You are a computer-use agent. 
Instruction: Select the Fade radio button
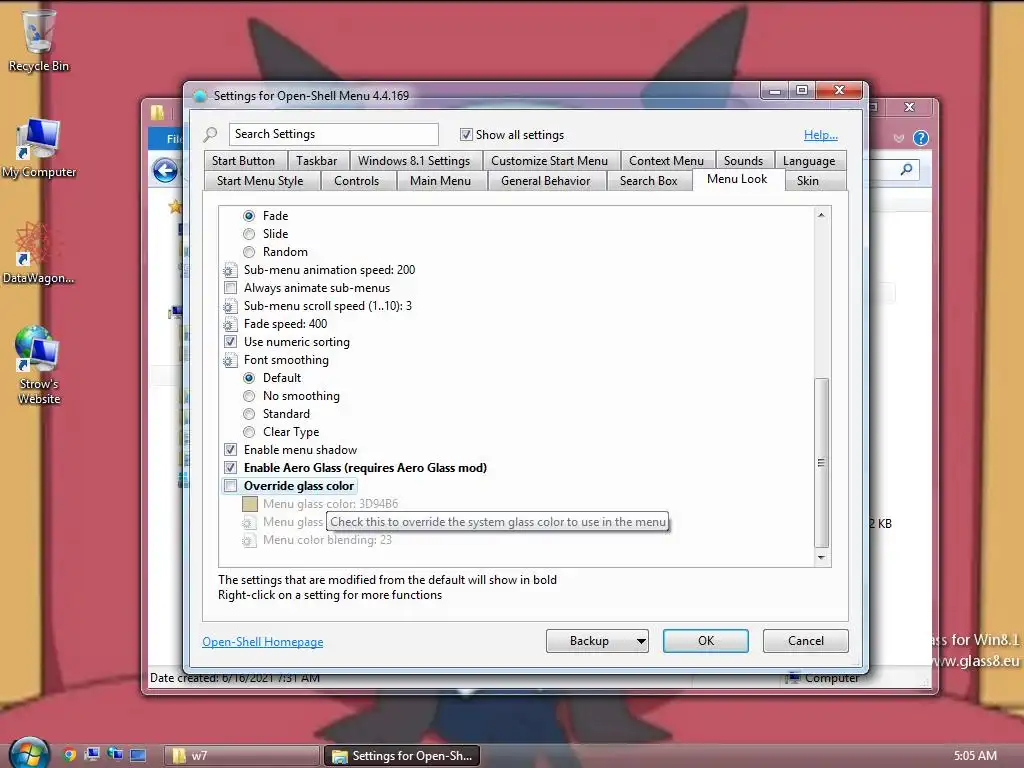click(249, 216)
